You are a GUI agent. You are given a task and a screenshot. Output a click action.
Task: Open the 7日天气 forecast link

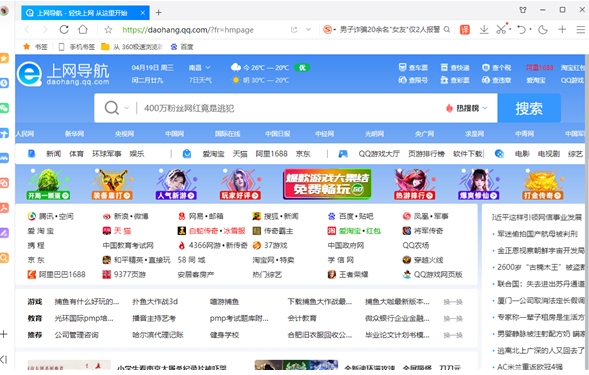pyautogui.click(x=200, y=80)
